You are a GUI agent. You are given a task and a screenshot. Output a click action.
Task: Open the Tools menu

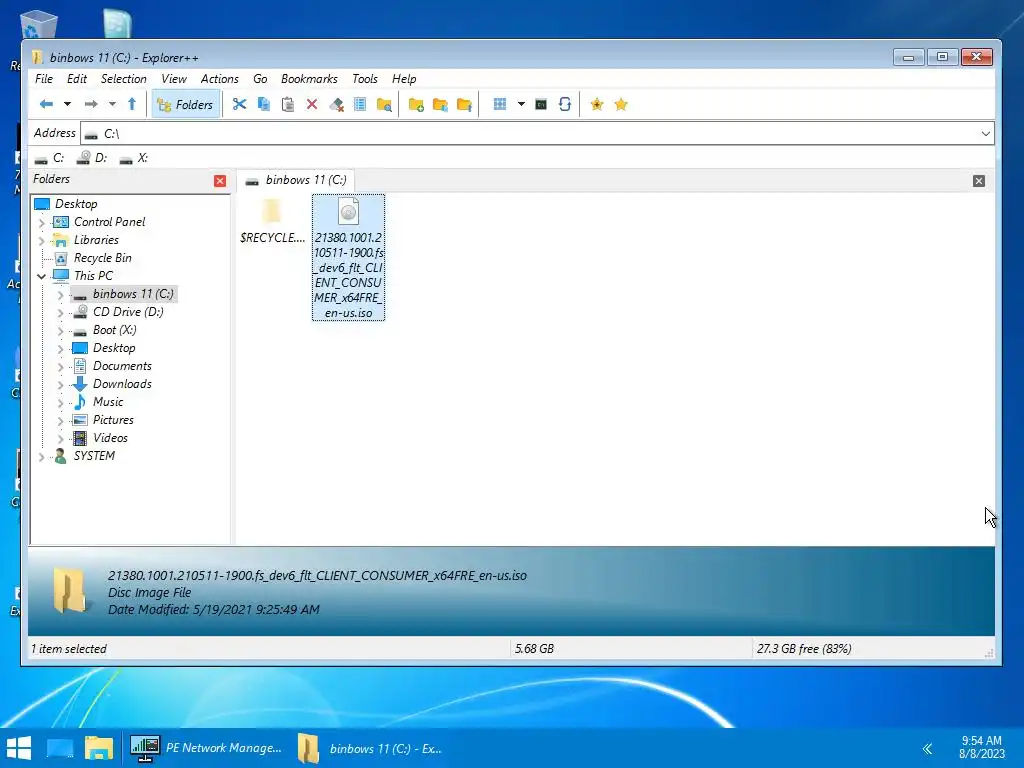click(x=364, y=79)
